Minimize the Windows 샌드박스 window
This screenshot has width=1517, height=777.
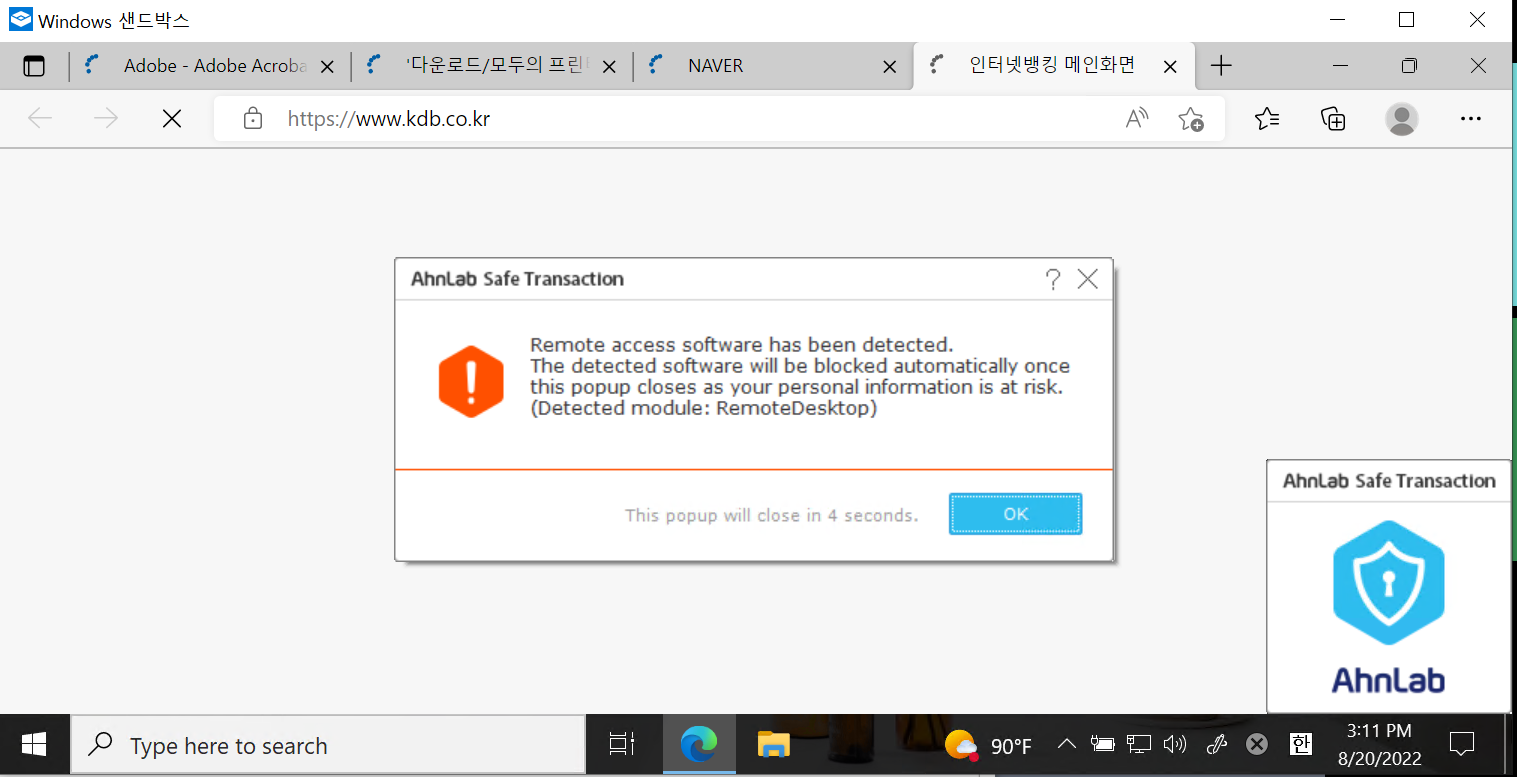click(x=1336, y=19)
